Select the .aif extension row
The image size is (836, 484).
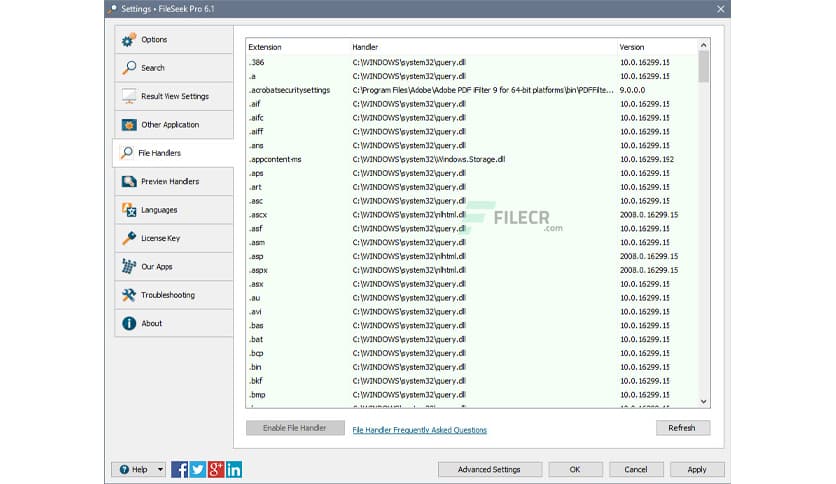click(x=472, y=104)
